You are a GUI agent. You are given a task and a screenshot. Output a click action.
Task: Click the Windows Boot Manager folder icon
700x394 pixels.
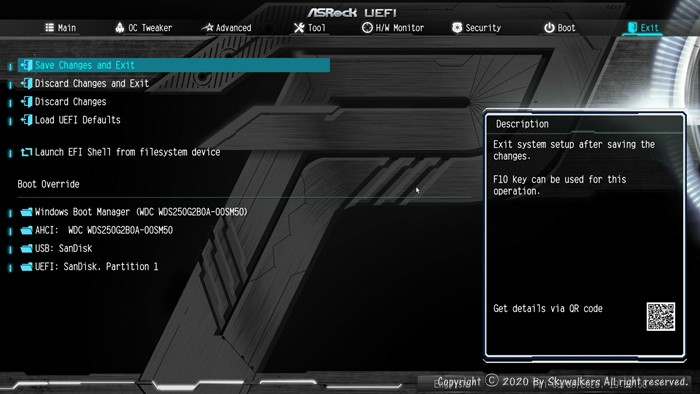point(26,212)
